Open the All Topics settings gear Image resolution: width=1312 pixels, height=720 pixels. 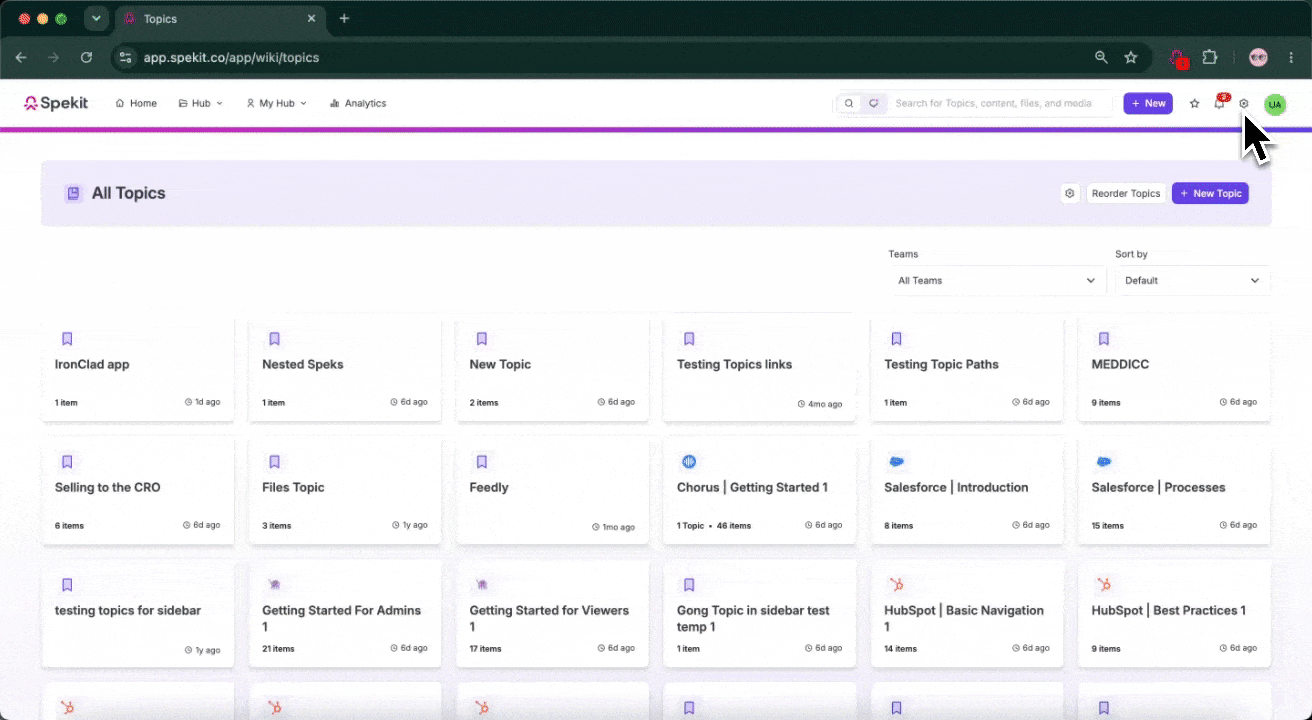click(1070, 193)
